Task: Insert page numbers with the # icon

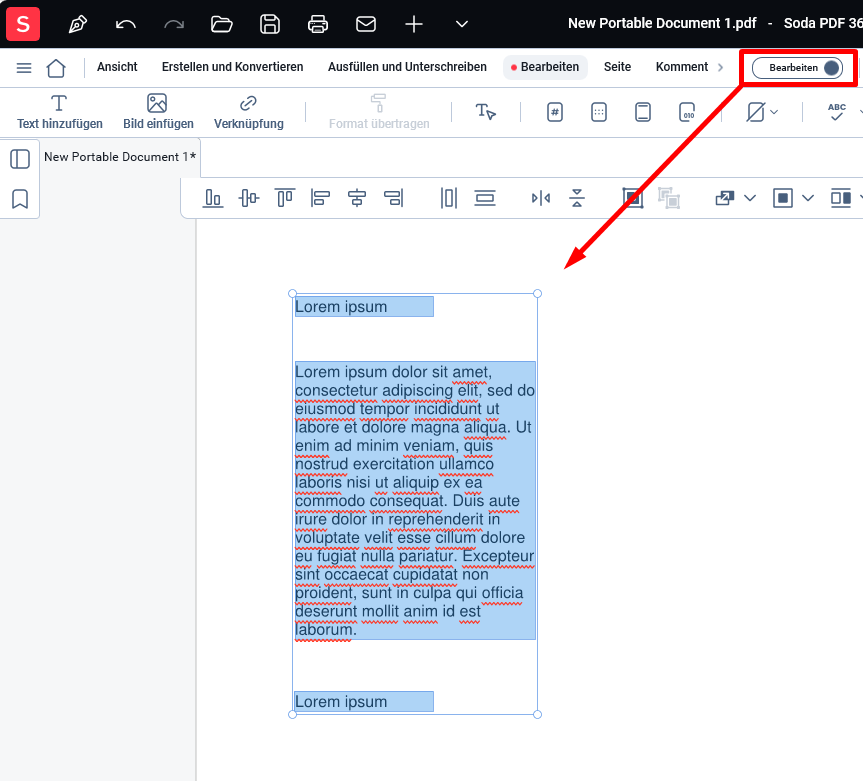Action: [555, 112]
